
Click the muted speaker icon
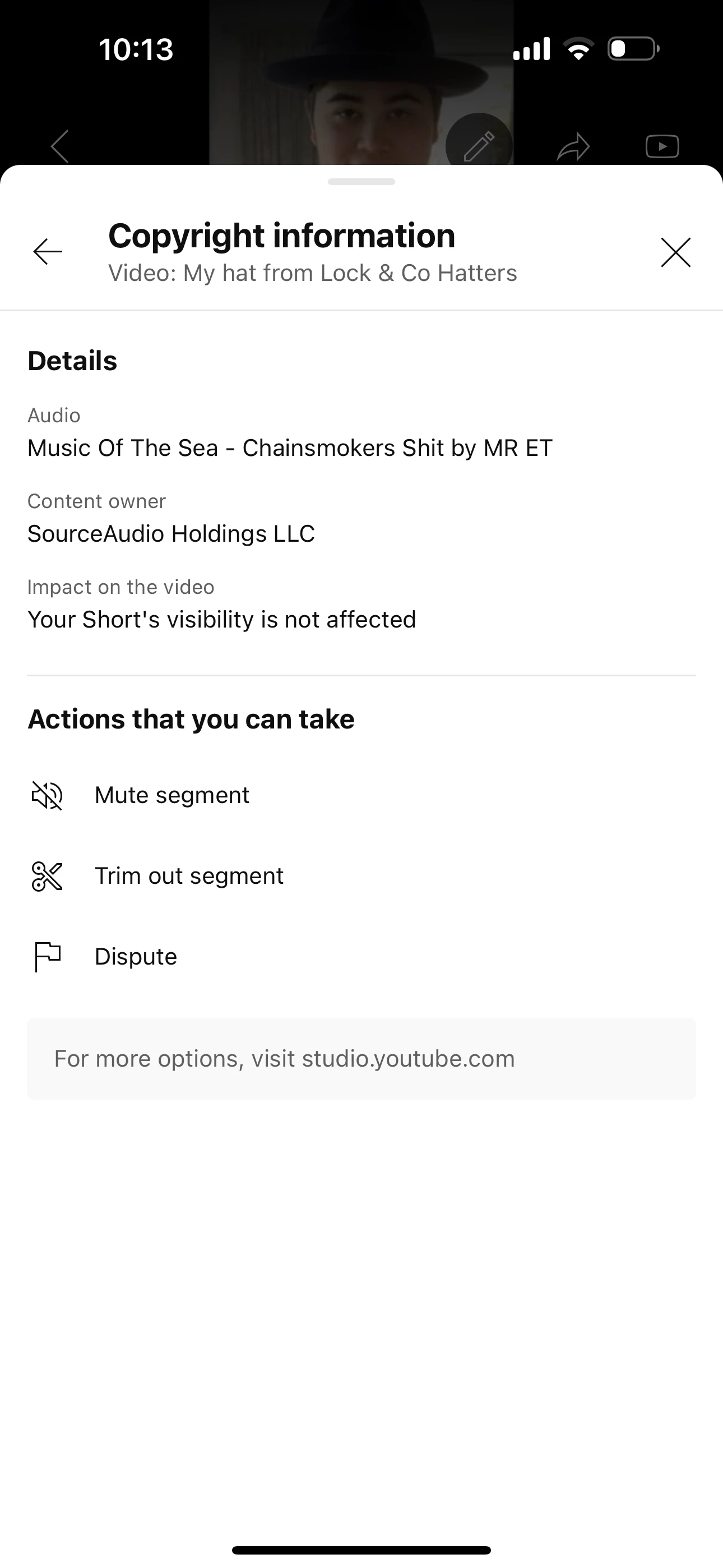click(47, 796)
